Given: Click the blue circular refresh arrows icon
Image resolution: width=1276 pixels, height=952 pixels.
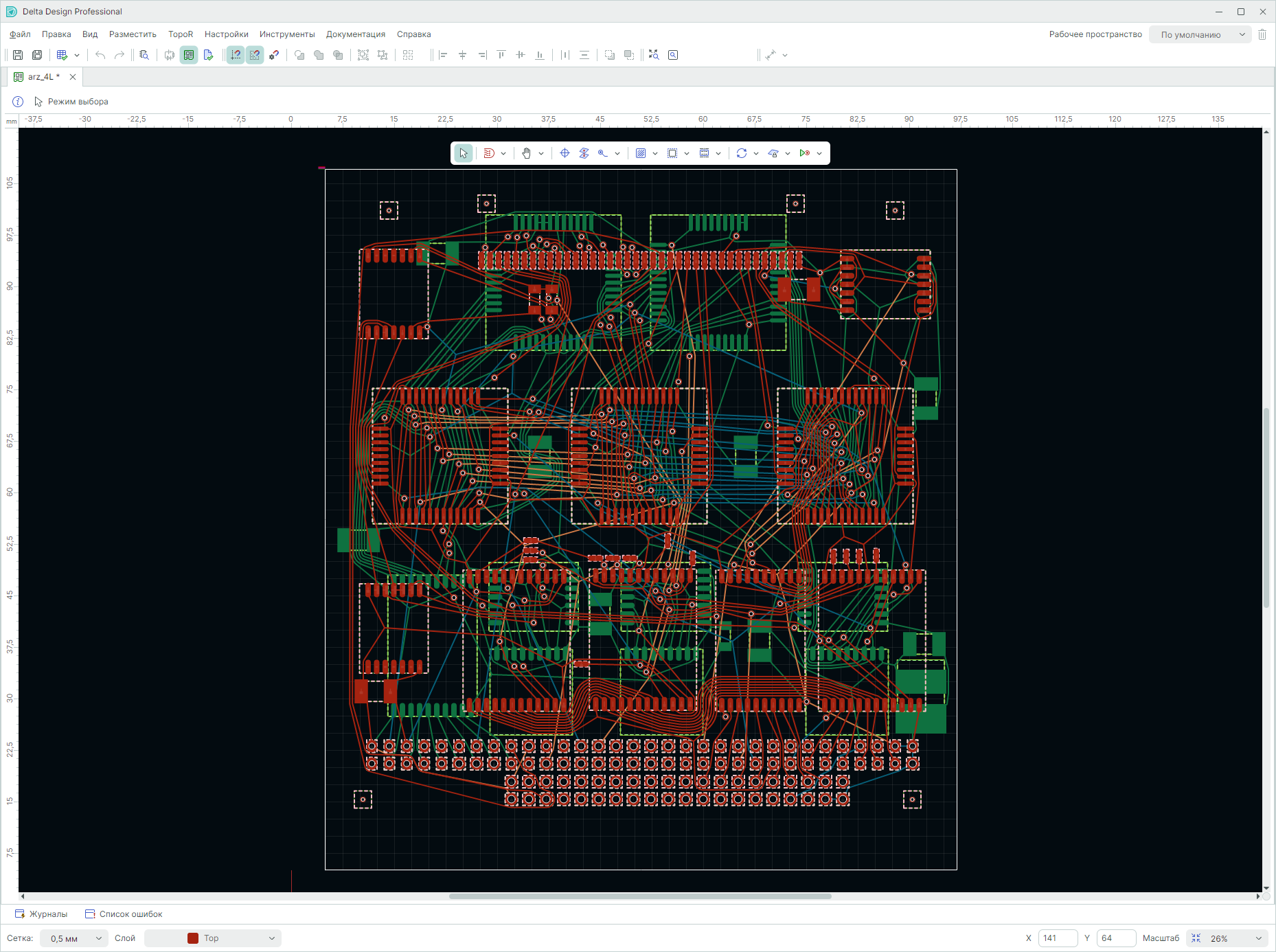Looking at the screenshot, I should point(742,153).
